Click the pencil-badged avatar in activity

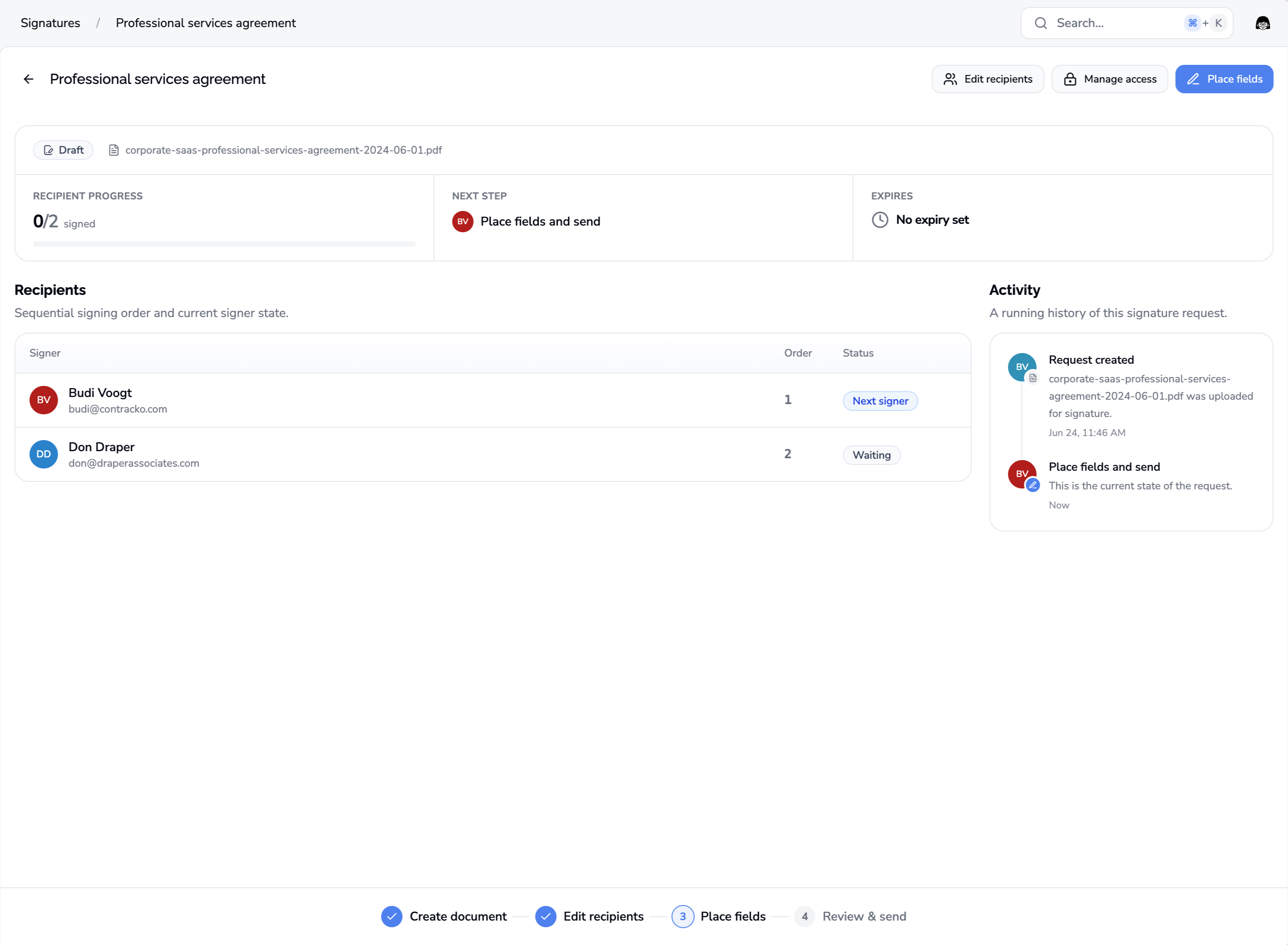coord(1022,474)
